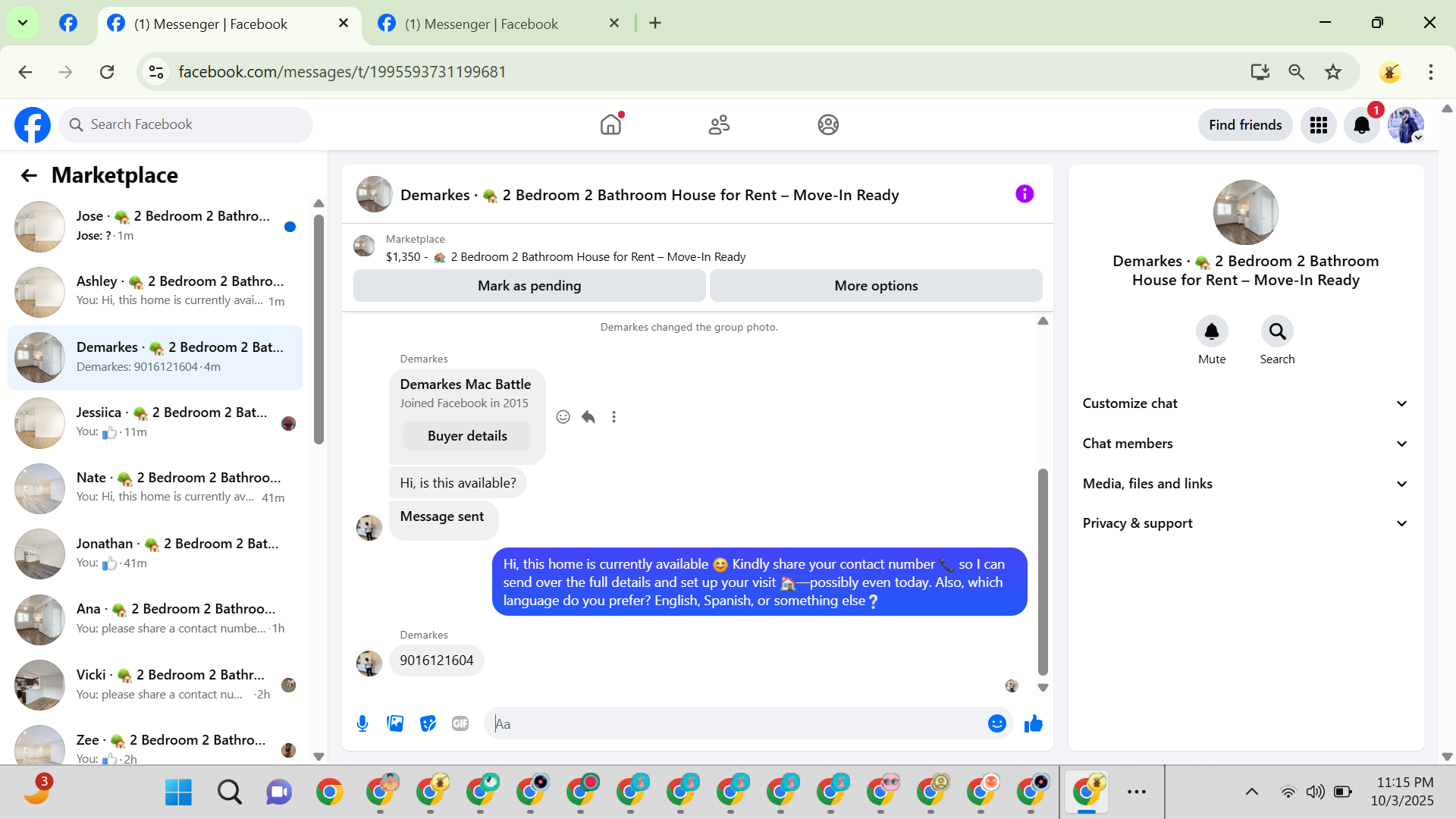Viewport: 1456px width, 819px height.
Task: Open emoji picker in message box
Action: [x=997, y=724]
